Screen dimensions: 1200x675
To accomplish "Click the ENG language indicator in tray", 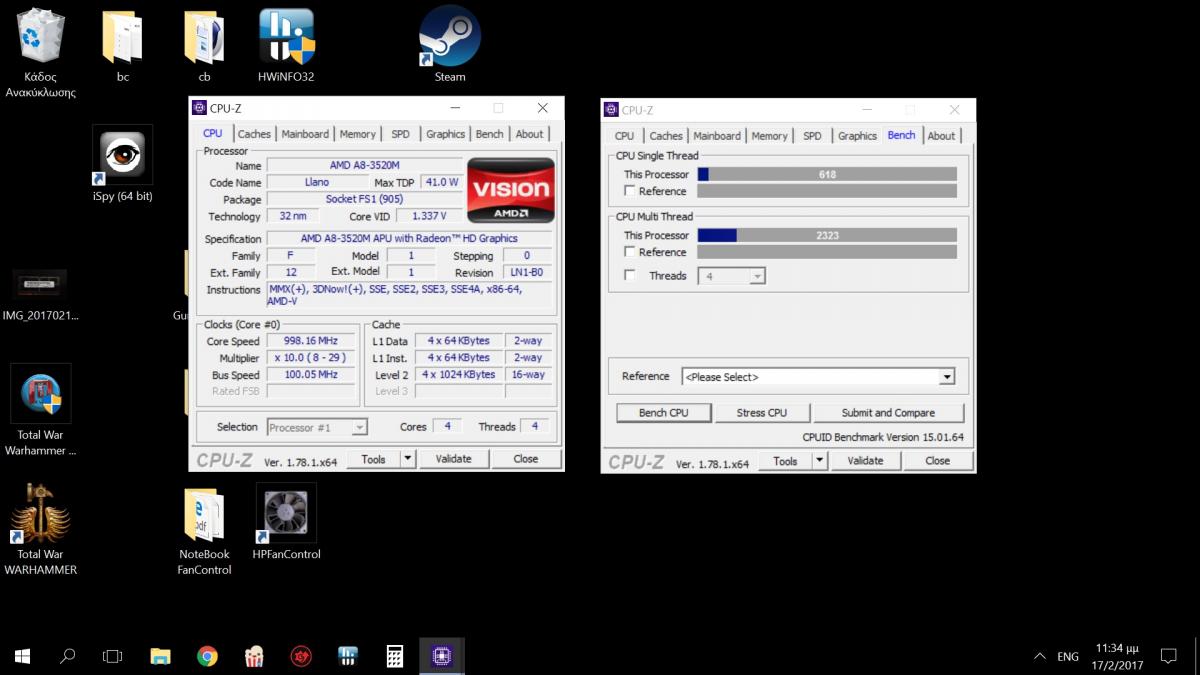I will 1068,657.
